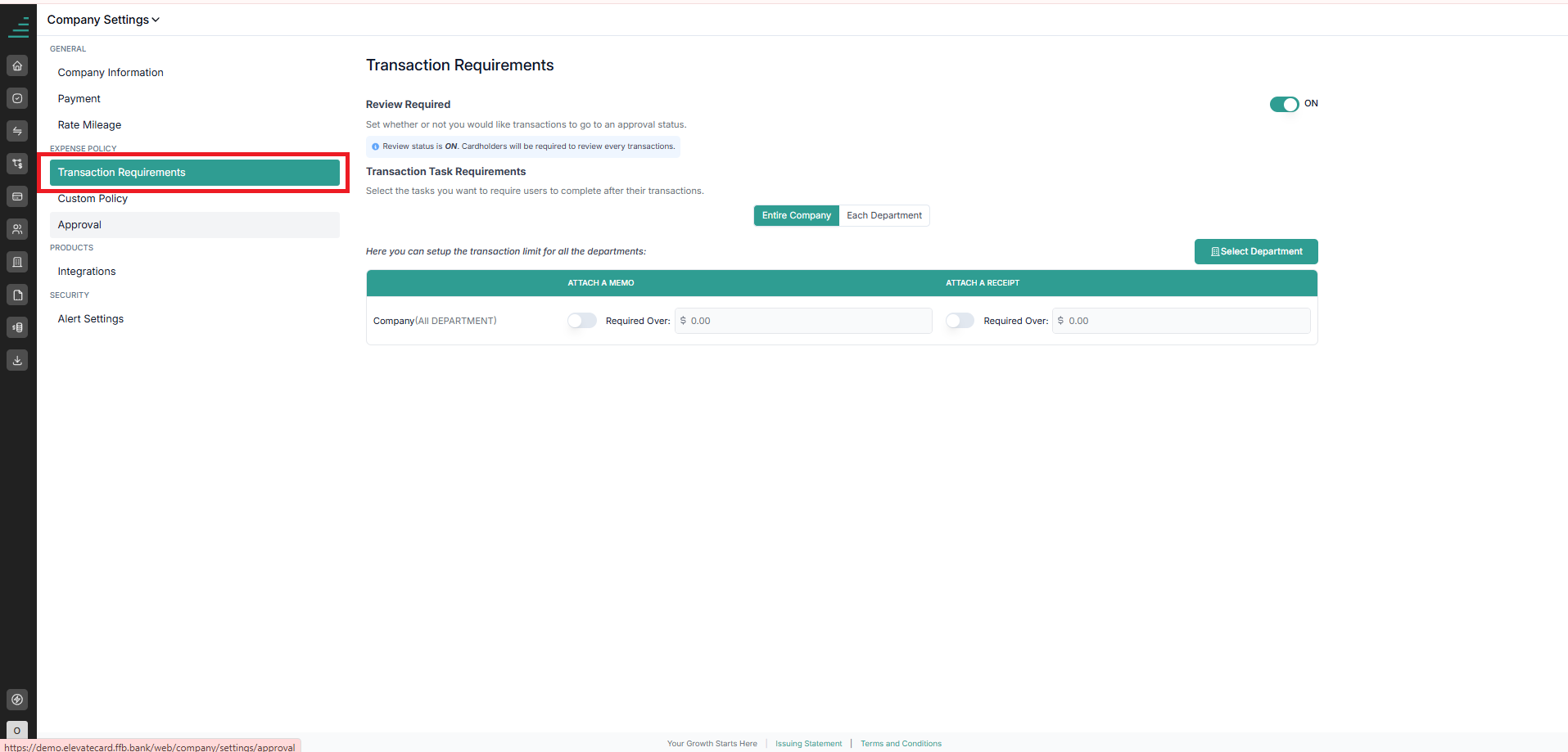
Task: Click the card icon in sidebar
Action: pos(17,196)
